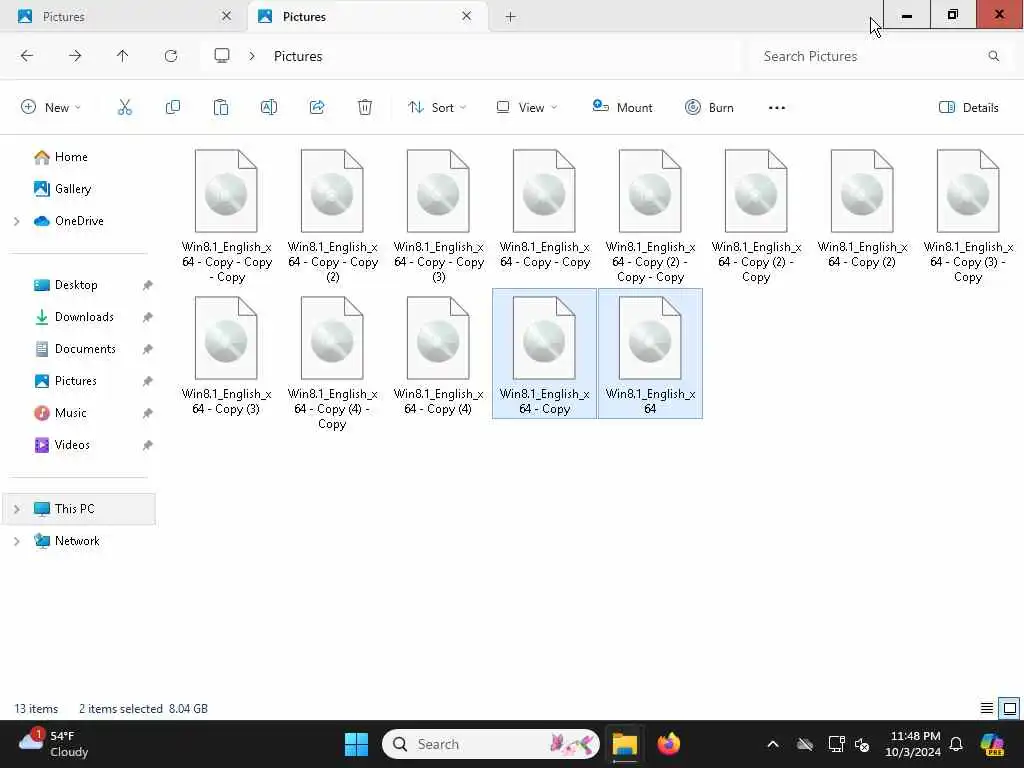Click taskbar Search box
The image size is (1024, 768).
point(491,744)
